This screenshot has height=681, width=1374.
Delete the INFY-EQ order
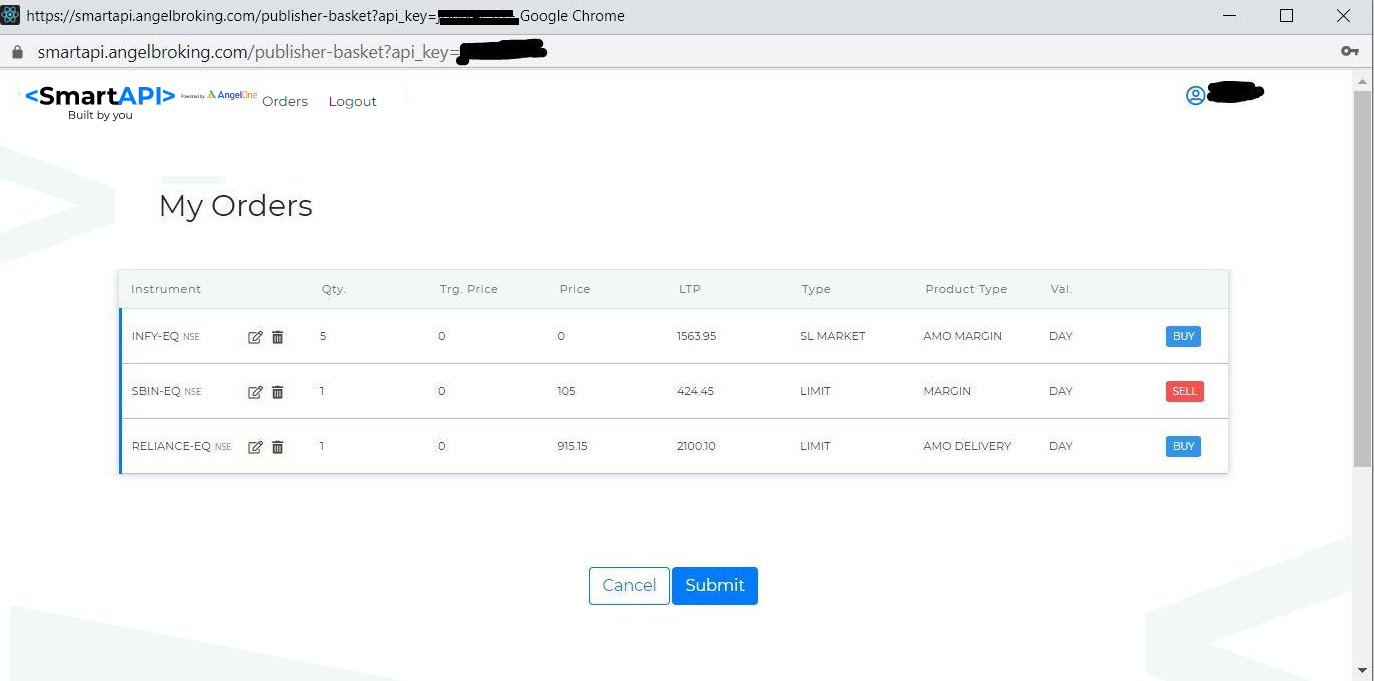[278, 337]
